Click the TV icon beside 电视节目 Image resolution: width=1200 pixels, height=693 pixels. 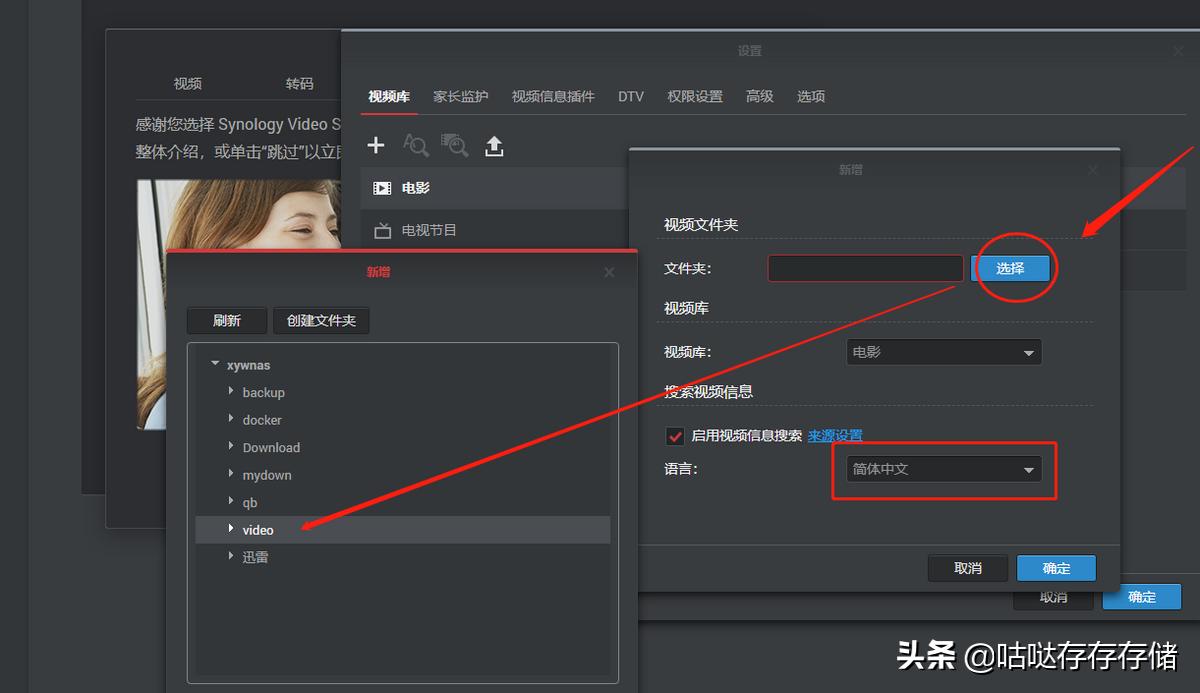[x=382, y=229]
